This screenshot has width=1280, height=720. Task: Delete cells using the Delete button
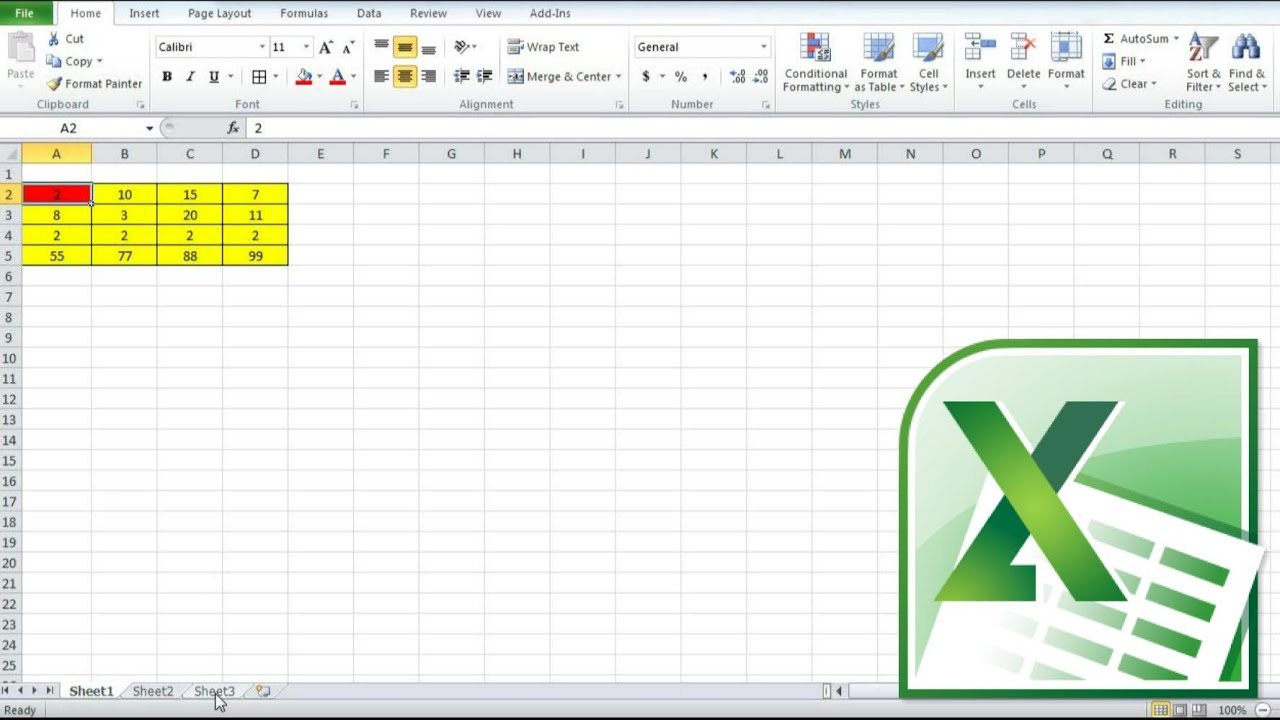(1023, 62)
